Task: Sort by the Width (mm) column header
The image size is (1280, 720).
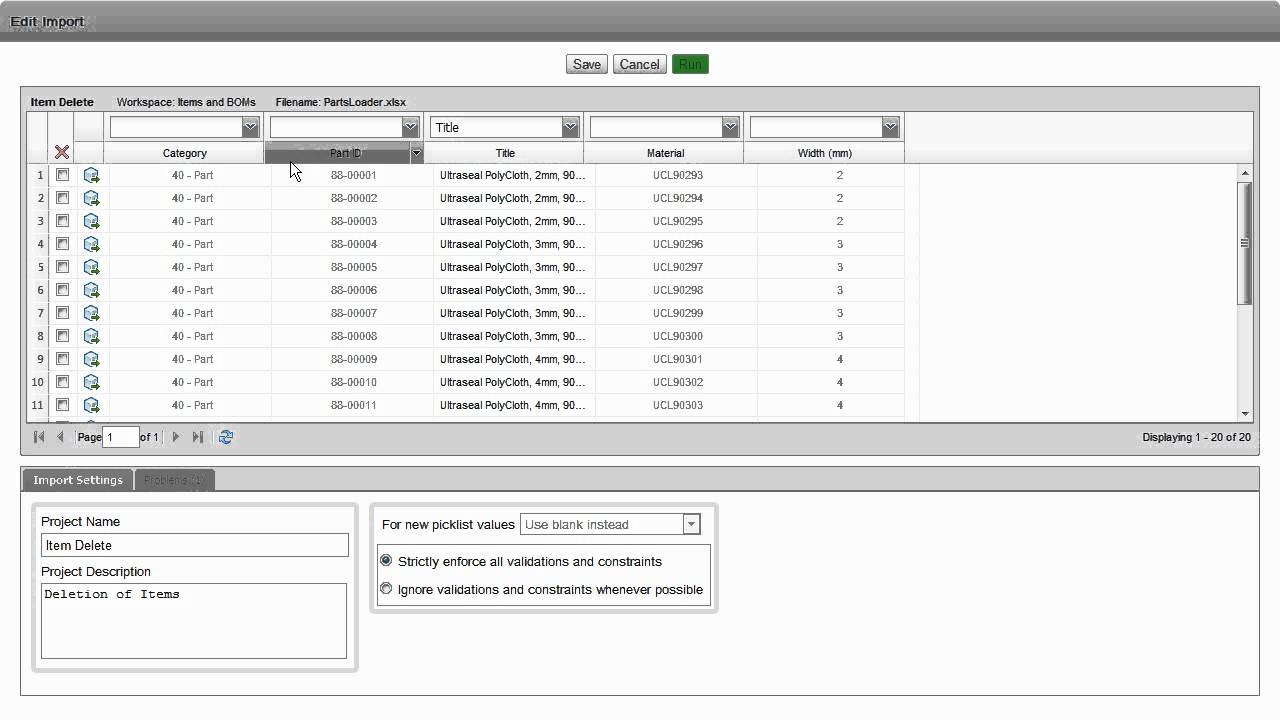Action: [x=825, y=153]
